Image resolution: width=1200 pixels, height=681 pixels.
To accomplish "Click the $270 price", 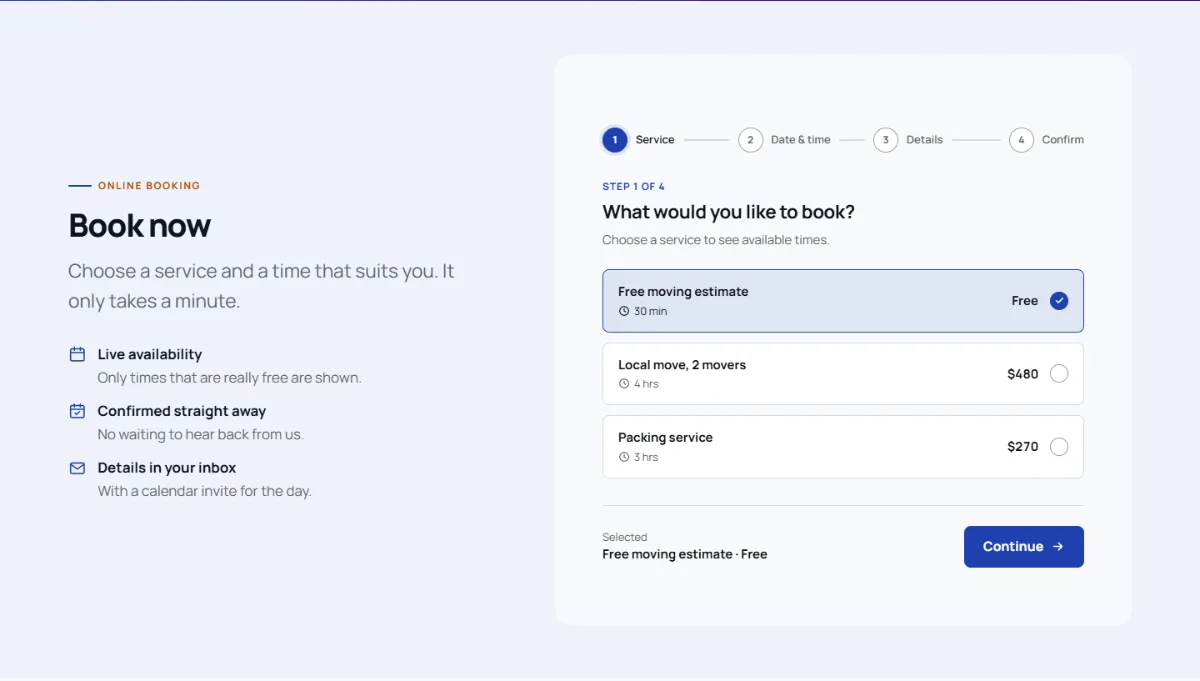I will tap(1023, 447).
